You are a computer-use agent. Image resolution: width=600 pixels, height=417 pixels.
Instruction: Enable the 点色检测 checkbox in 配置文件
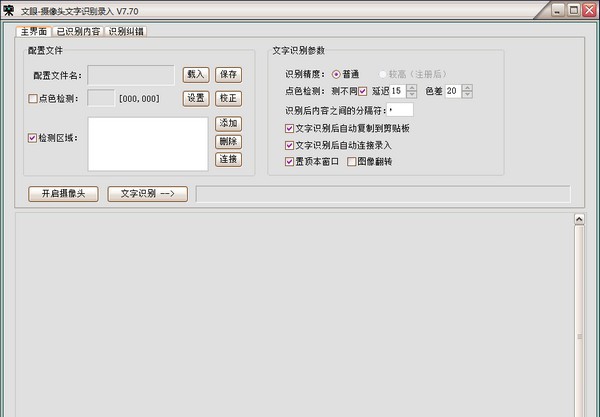[33, 99]
